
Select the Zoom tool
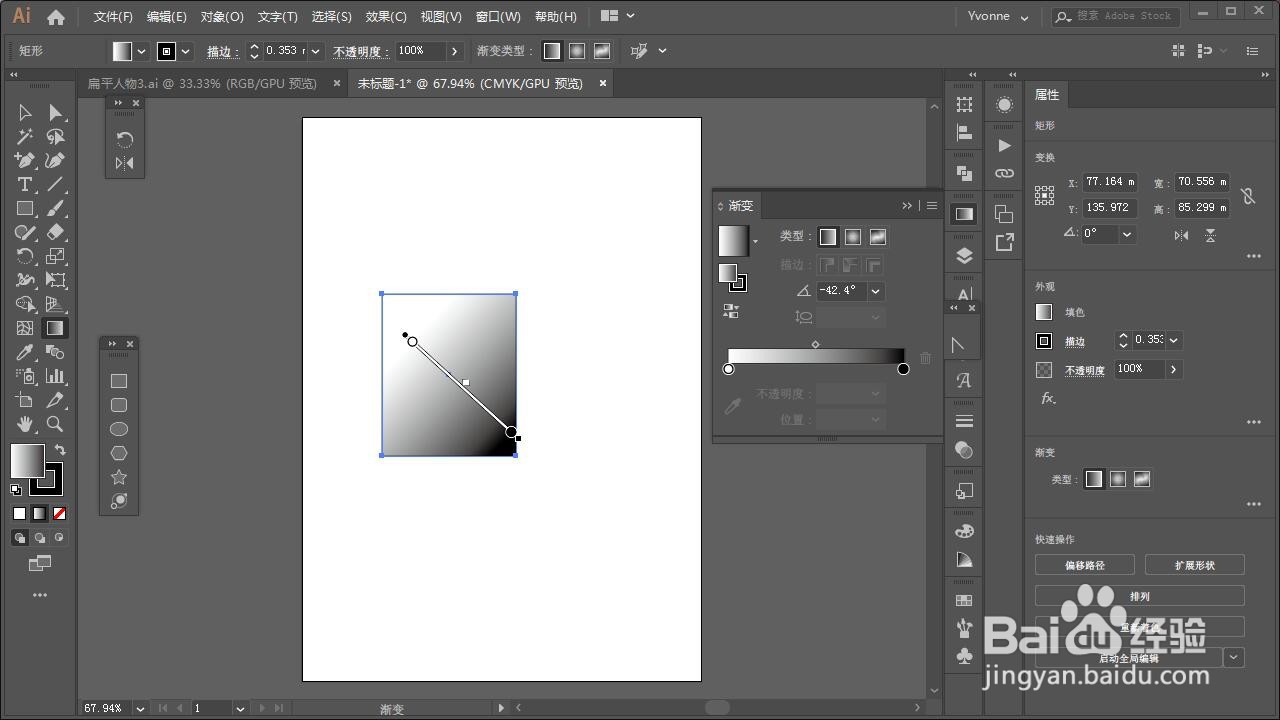coord(56,424)
